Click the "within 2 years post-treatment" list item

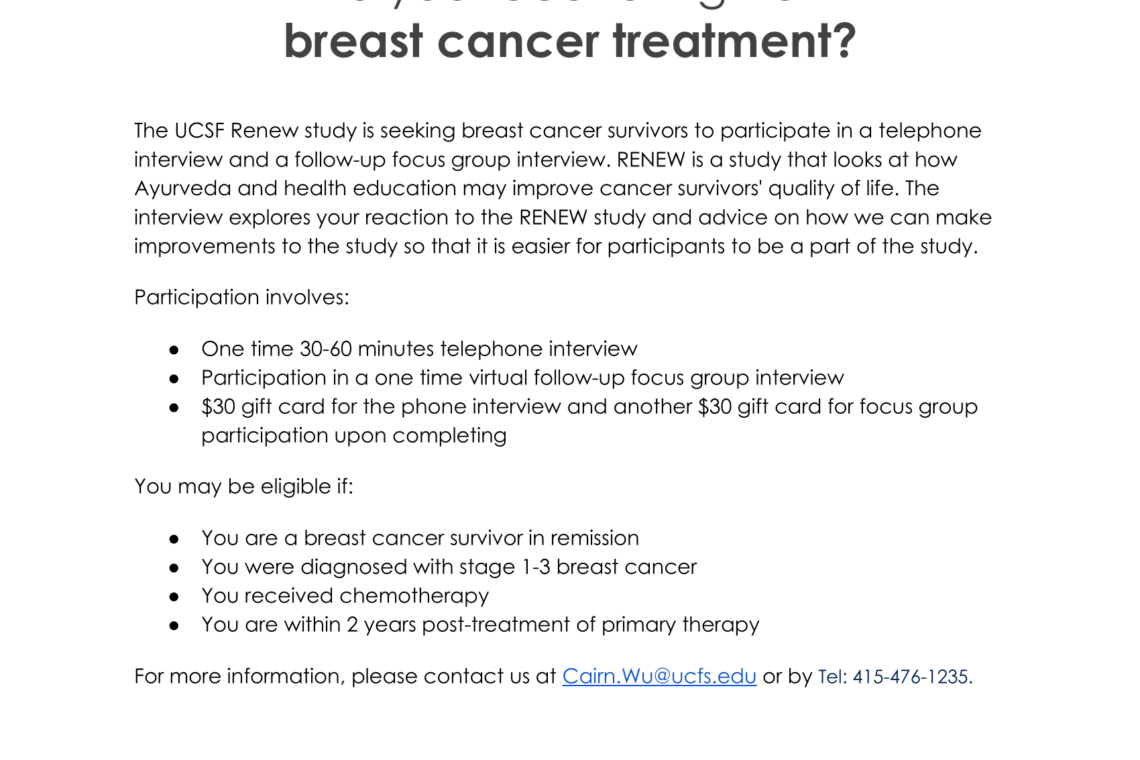(x=480, y=625)
